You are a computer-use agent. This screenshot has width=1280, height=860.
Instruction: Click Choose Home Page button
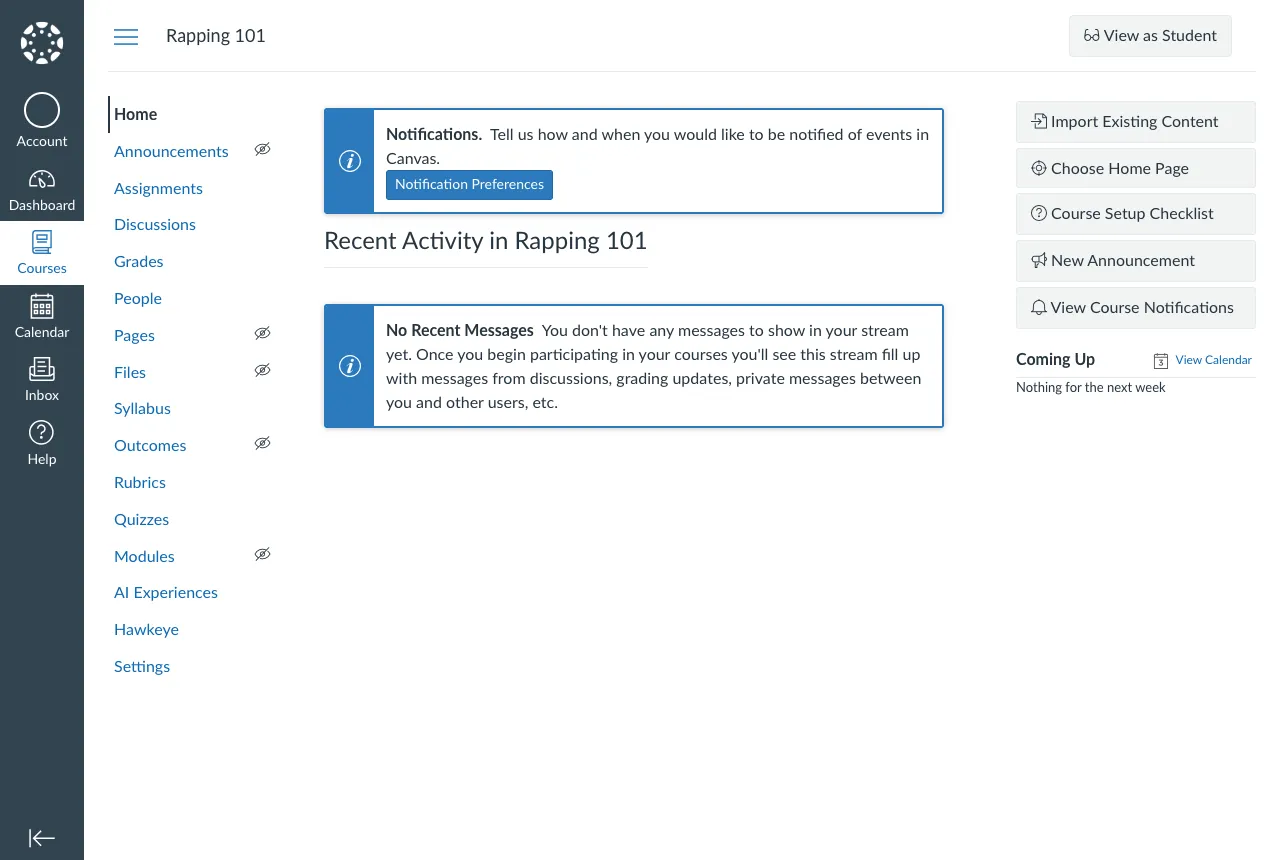coord(1136,168)
